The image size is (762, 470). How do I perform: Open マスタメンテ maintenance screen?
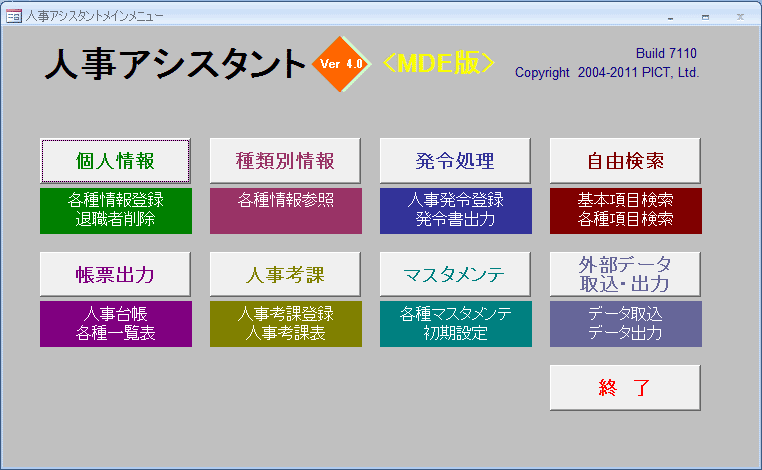455,274
